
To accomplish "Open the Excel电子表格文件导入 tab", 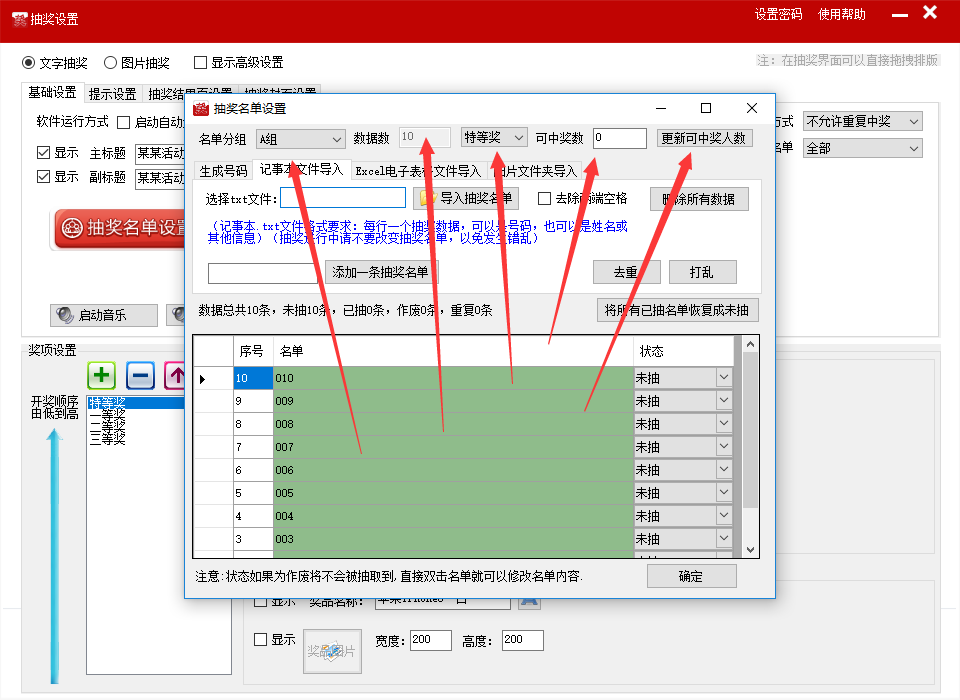I will tap(418, 171).
